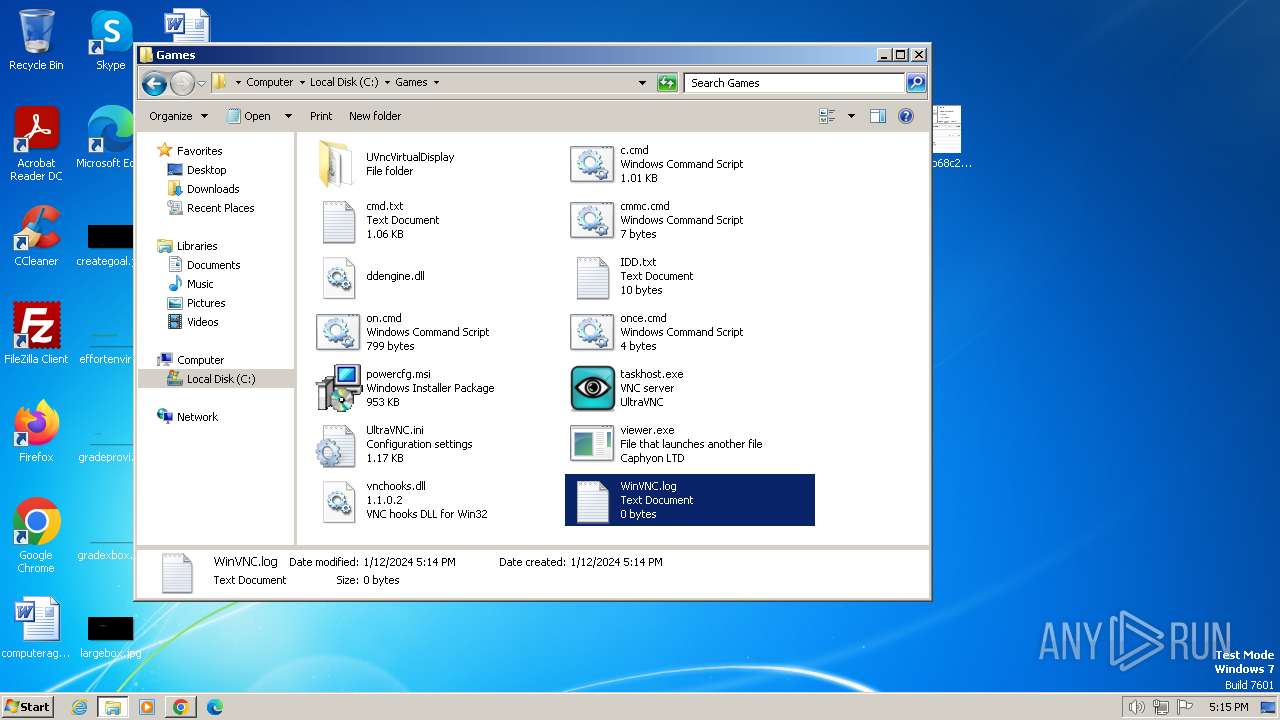
Task: Select the Libraries group header
Action: coord(197,246)
